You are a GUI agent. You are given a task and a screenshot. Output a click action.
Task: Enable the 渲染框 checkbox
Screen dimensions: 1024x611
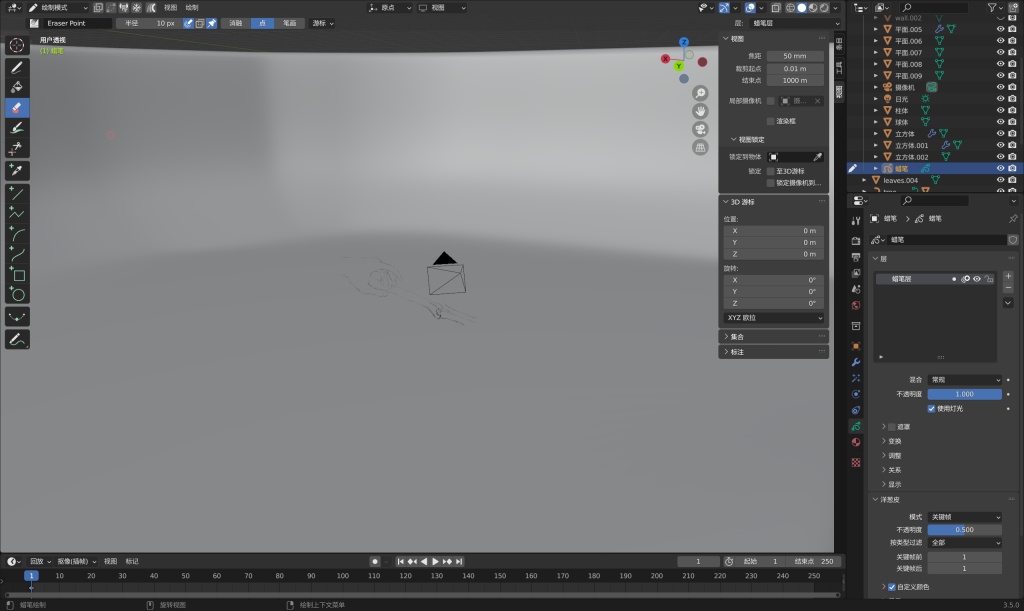coord(770,121)
